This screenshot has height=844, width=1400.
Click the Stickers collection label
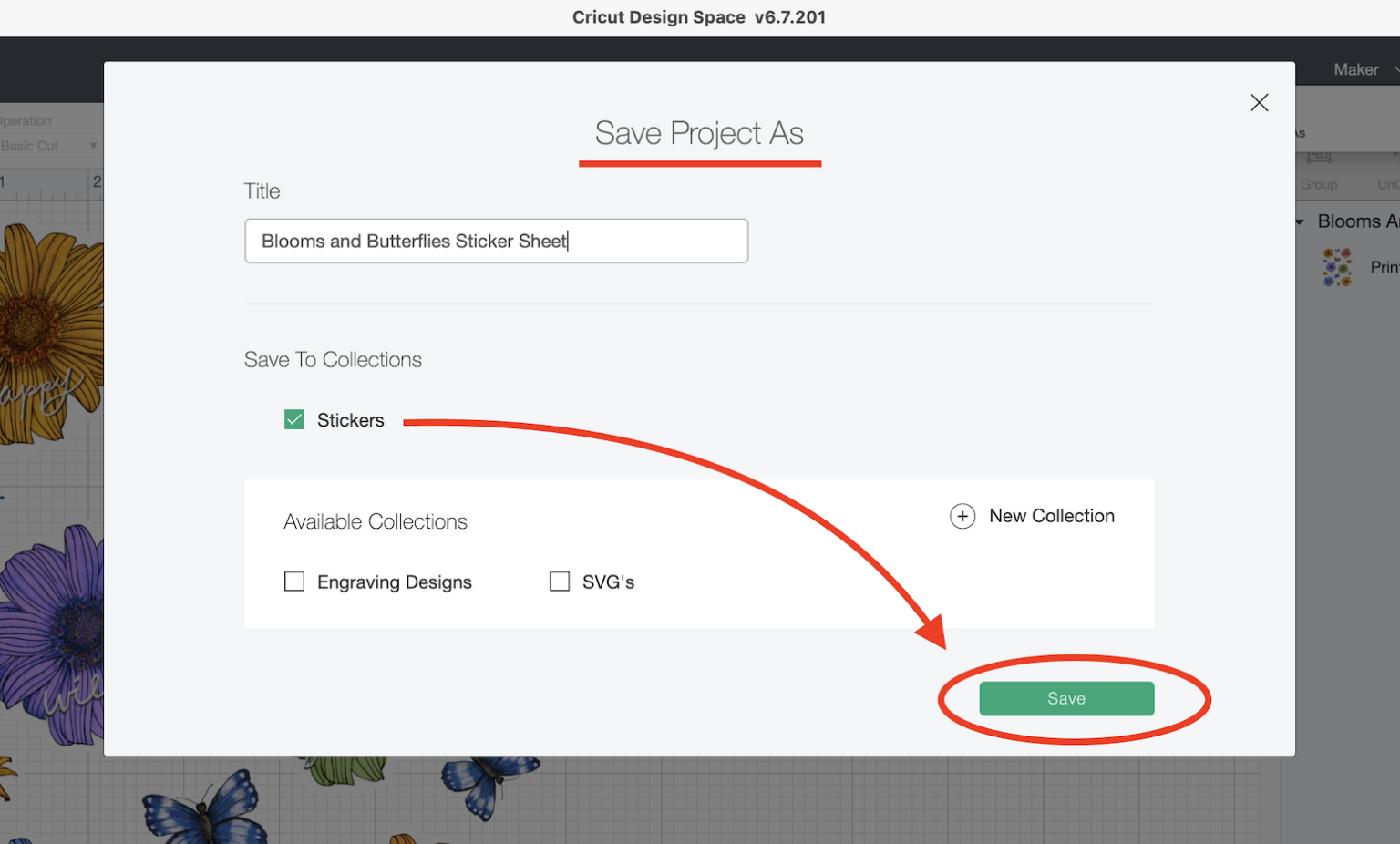click(350, 420)
